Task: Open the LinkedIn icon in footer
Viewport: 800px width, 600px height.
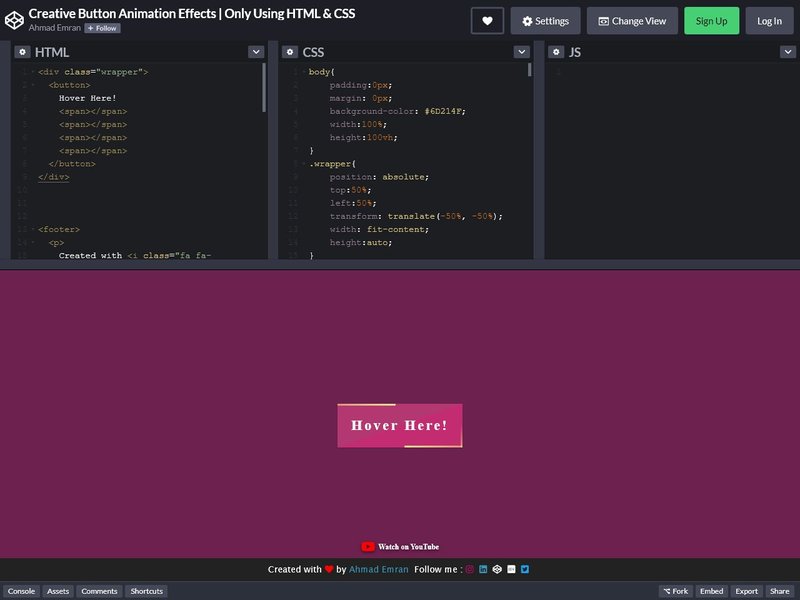Action: click(483, 569)
